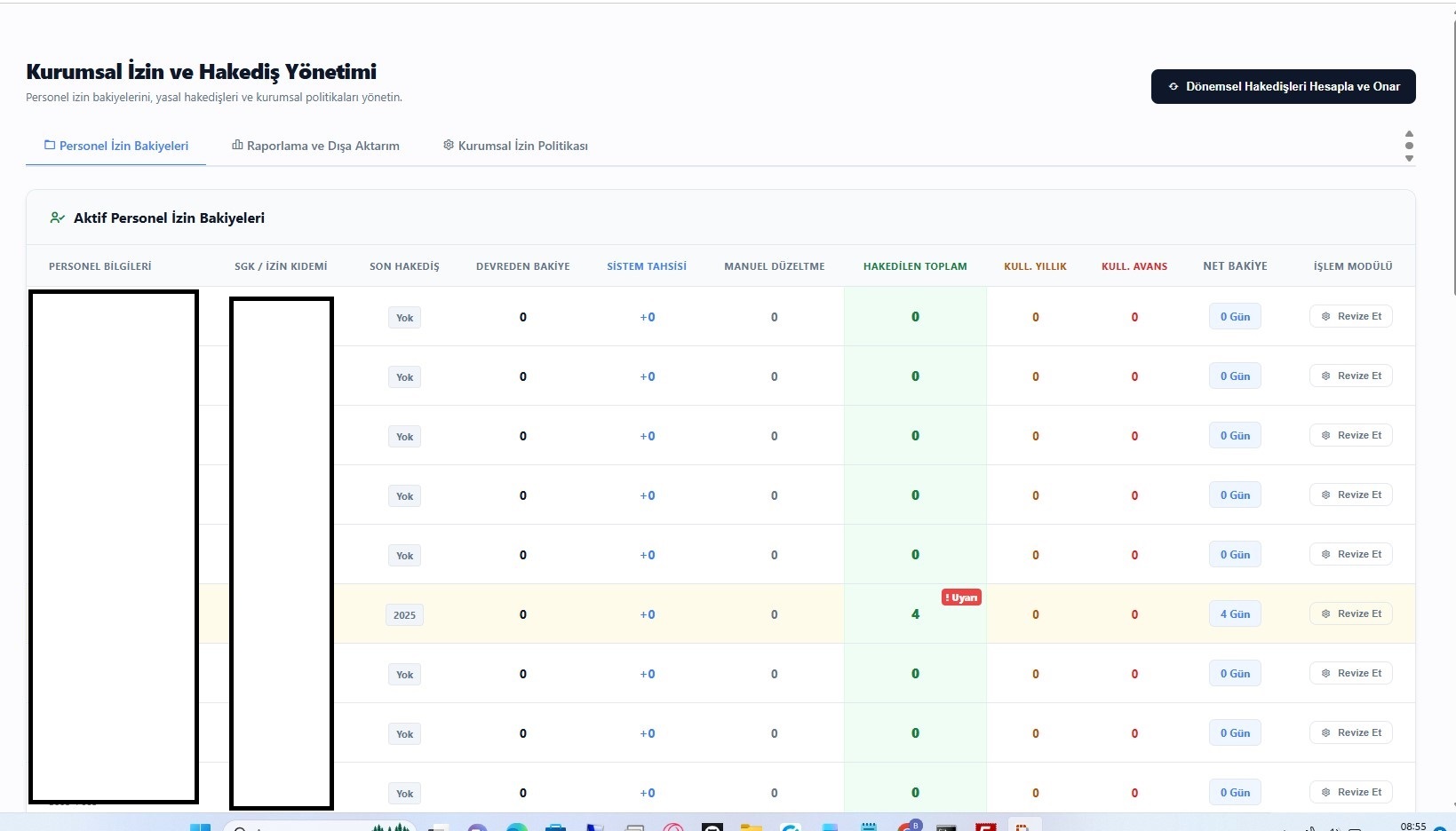Click the up arrow beside the tab bar
Image resolution: width=1456 pixels, height=831 pixels.
[1409, 134]
